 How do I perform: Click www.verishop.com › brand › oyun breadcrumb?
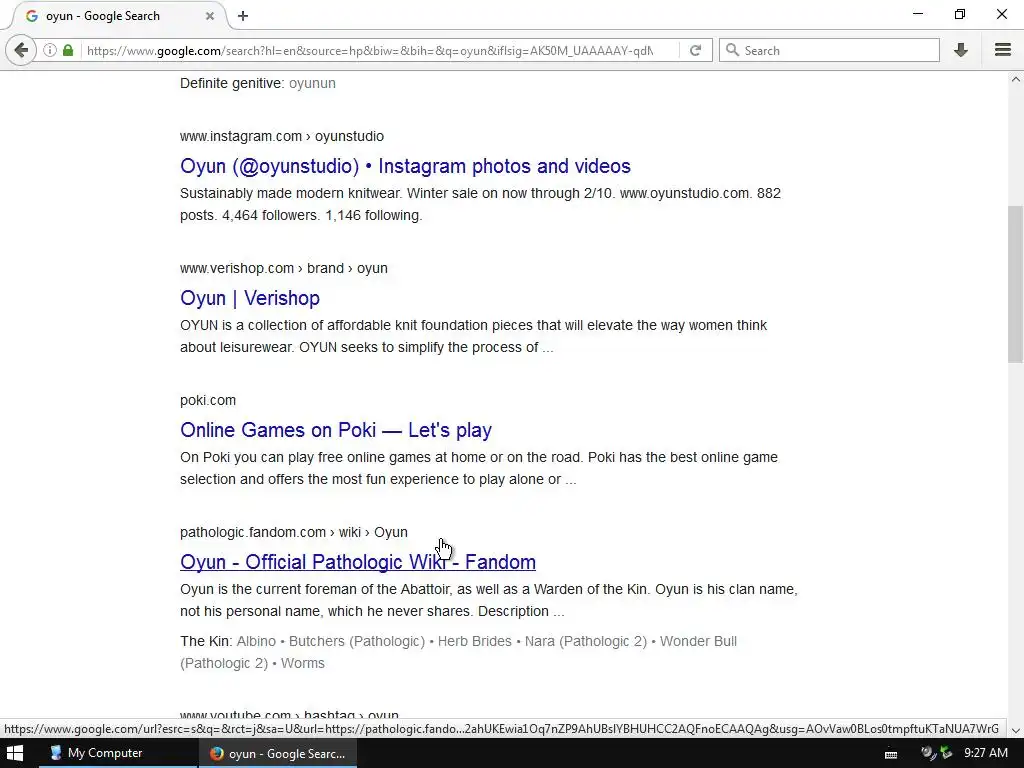(283, 268)
